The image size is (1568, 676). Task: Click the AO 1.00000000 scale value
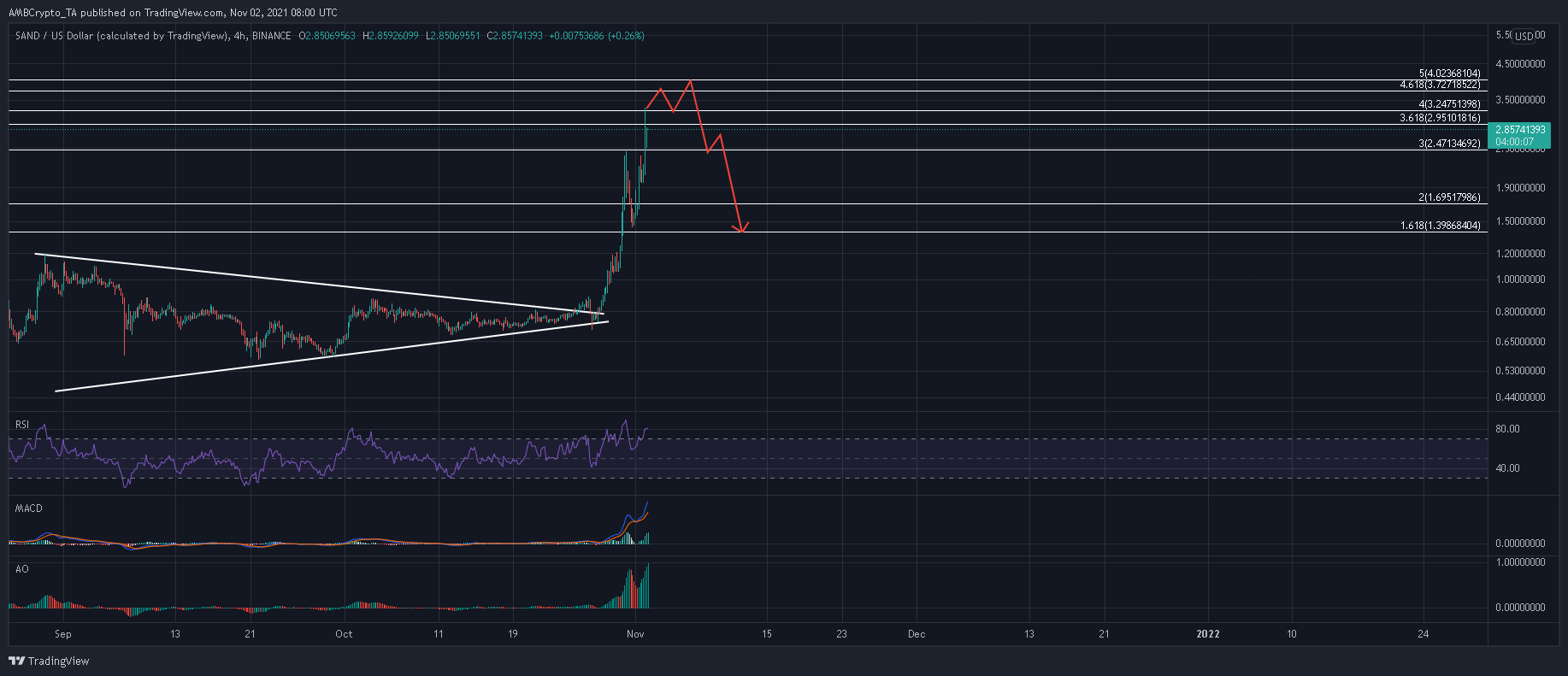pyautogui.click(x=1520, y=562)
